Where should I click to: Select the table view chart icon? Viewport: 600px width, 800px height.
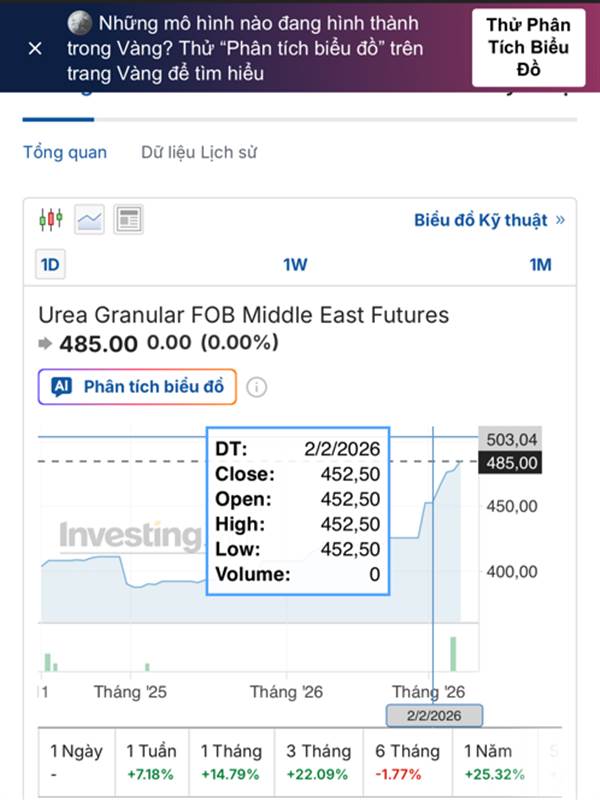point(128,219)
